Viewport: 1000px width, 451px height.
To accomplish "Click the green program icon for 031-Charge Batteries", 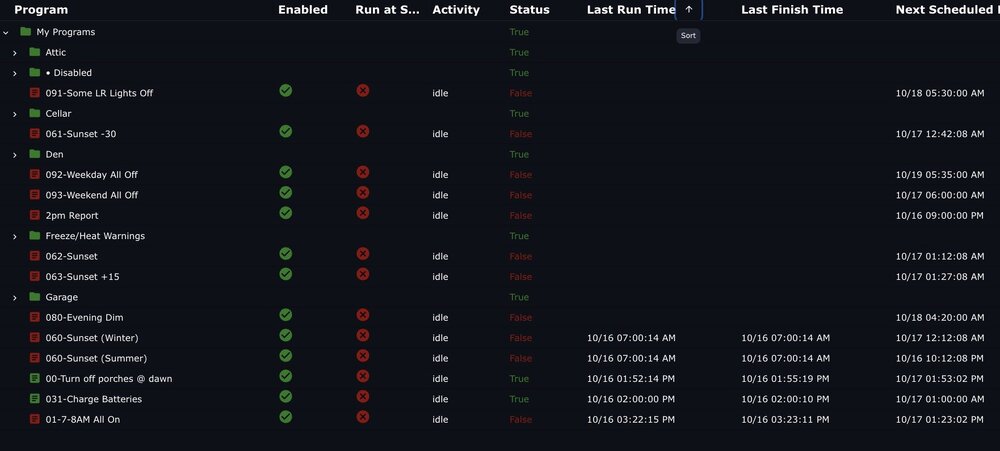I will (x=34, y=399).
